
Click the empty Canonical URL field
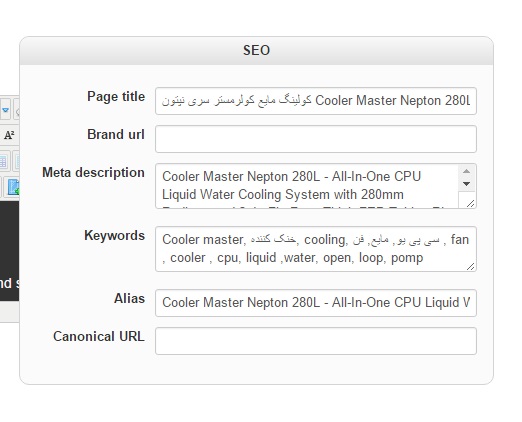[x=316, y=341]
